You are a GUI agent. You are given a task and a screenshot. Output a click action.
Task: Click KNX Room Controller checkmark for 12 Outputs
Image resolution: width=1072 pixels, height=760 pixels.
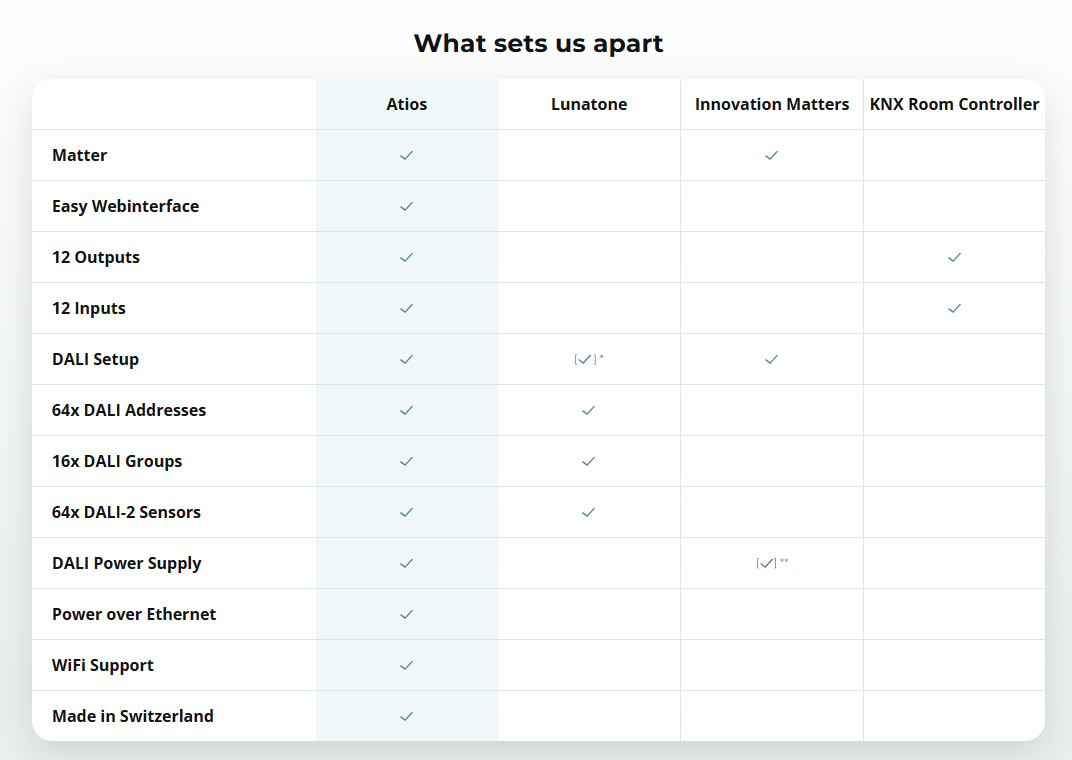click(x=954, y=257)
